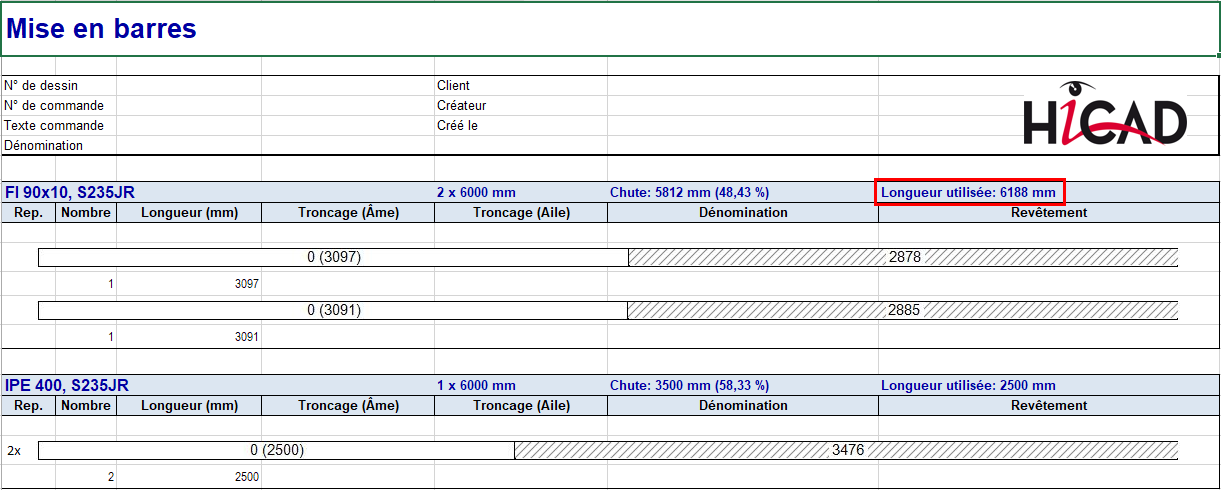Image resolution: width=1221 pixels, height=490 pixels.
Task: Click "Revêtement" header in FI 90x10 section
Action: pyautogui.click(x=1049, y=212)
